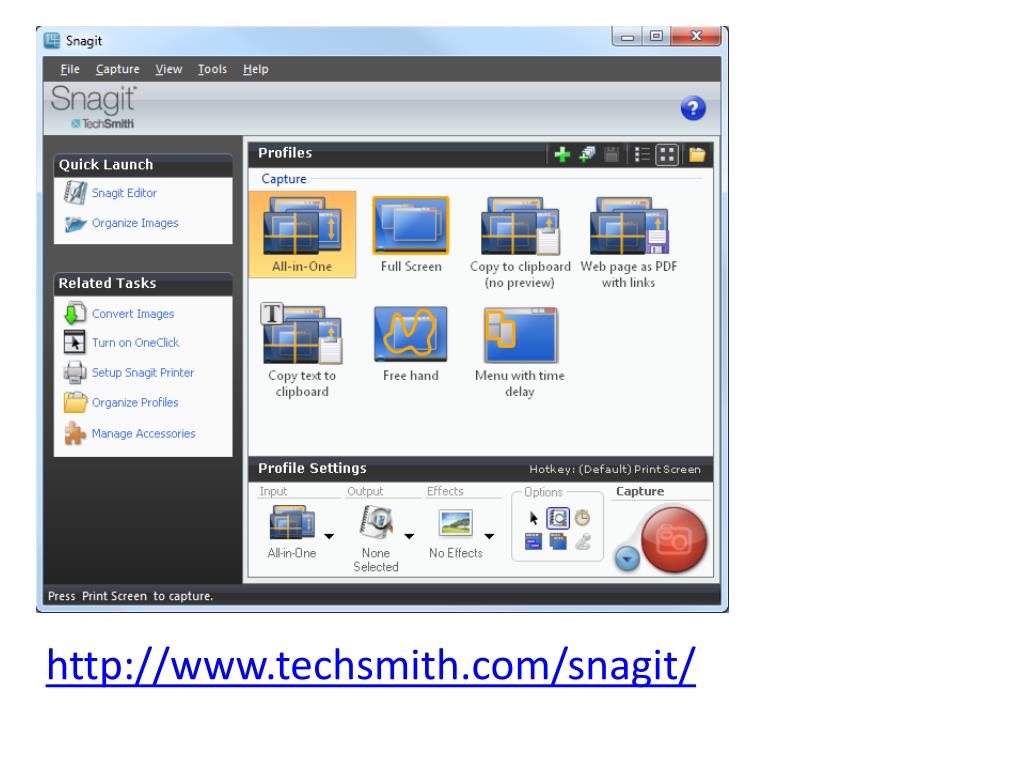Click the Organize Profiles folder icon in Related Tasks

click(x=75, y=402)
